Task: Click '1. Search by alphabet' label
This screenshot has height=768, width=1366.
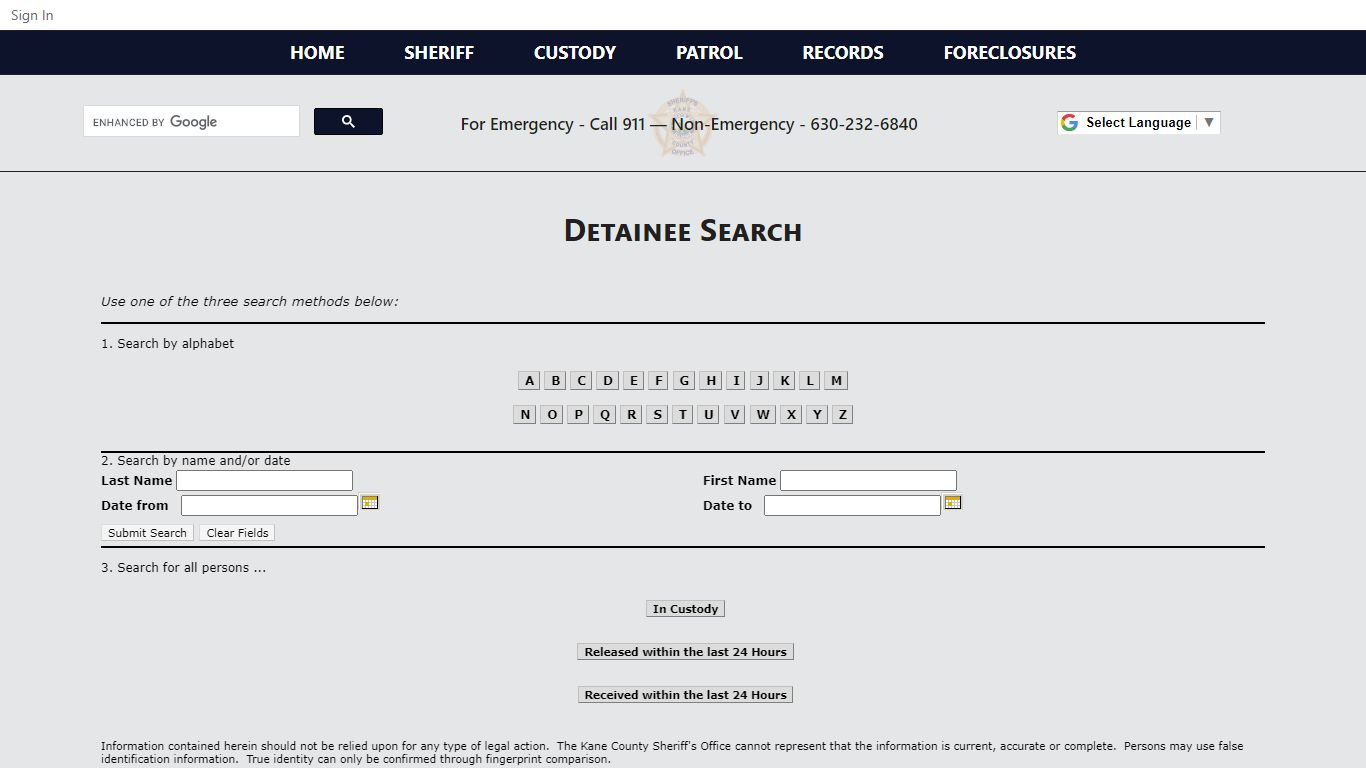Action: 168,344
